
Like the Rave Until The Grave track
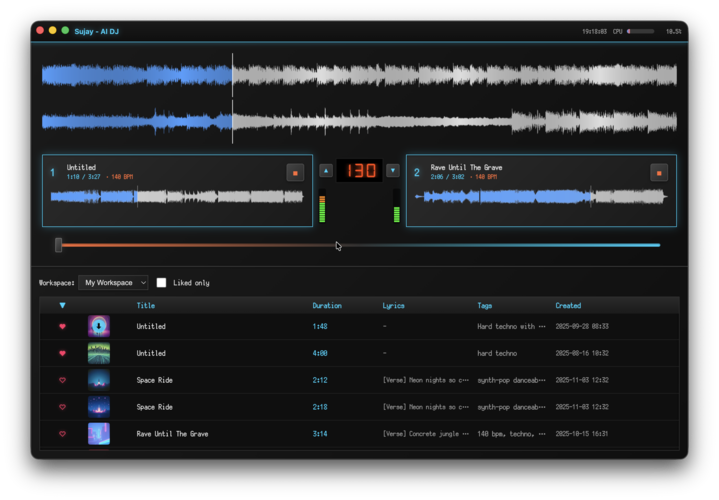coord(62,433)
